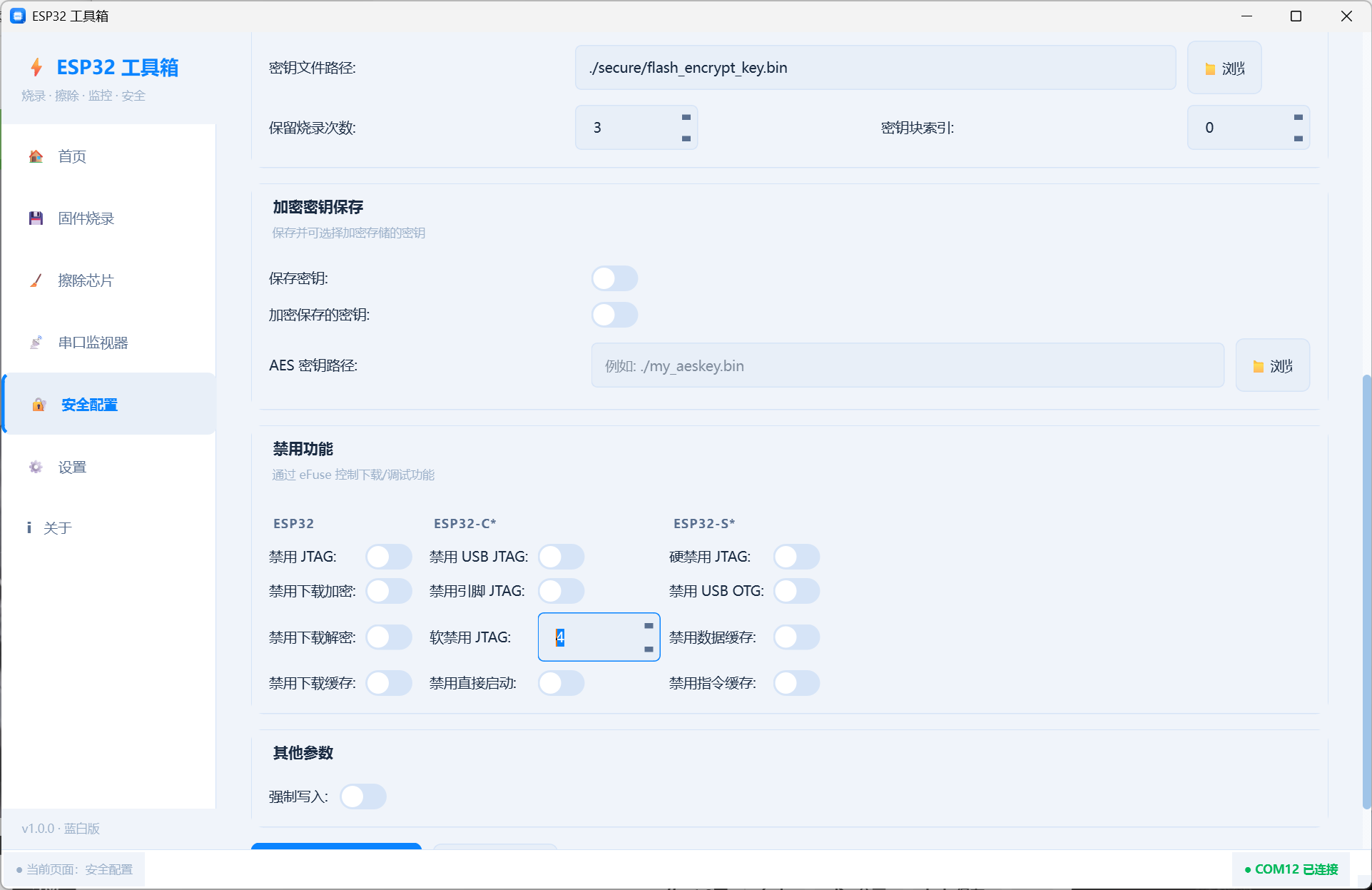Click the gear settings icon
This screenshot has width=1372, height=890.
(36, 467)
